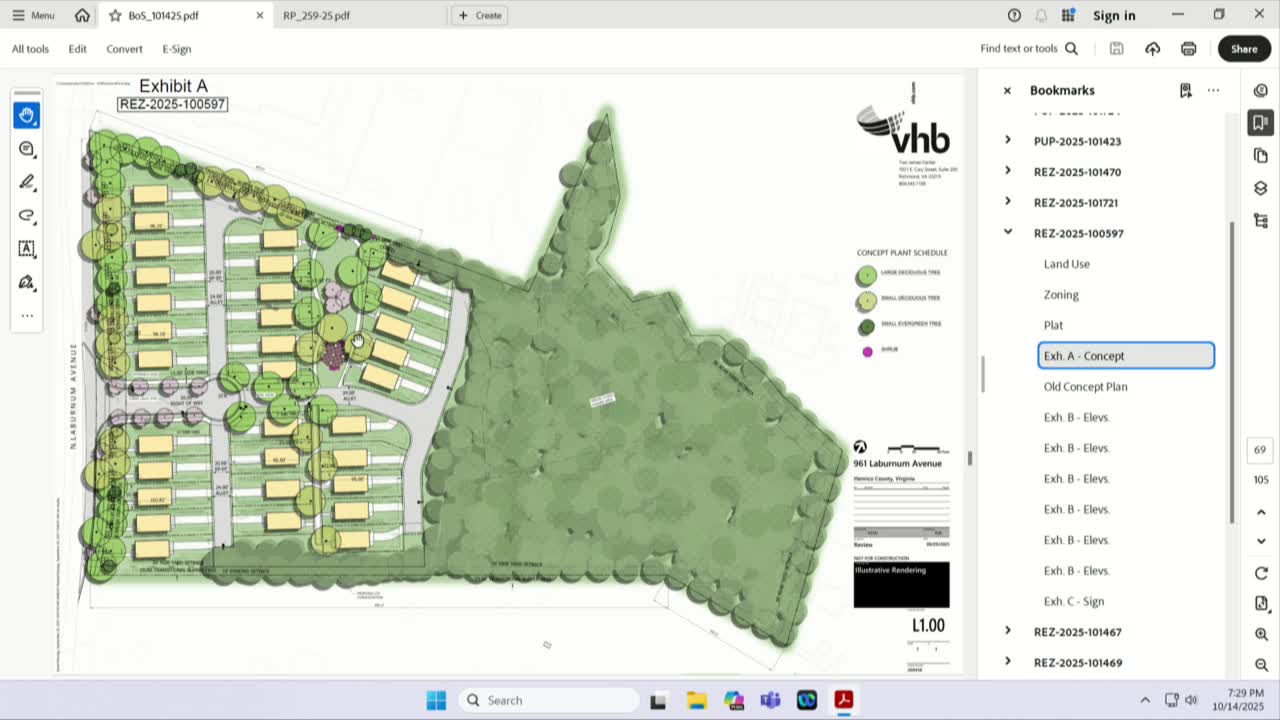
Task: Open the Old Concept Plan bookmark
Action: (x=1085, y=387)
